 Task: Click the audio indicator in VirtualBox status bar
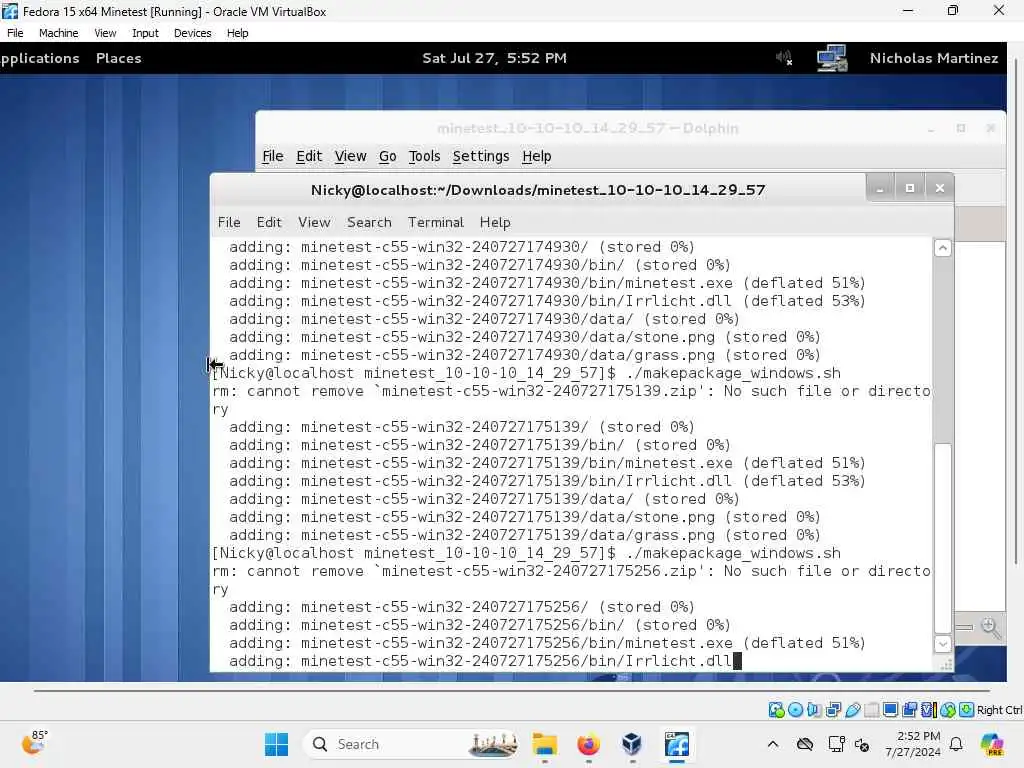coord(814,710)
